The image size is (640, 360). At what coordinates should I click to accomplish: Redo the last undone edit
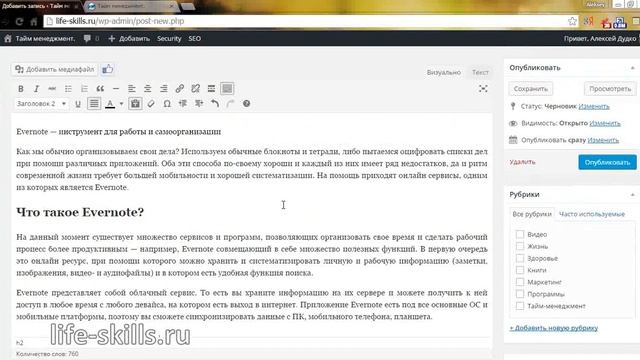[230, 104]
